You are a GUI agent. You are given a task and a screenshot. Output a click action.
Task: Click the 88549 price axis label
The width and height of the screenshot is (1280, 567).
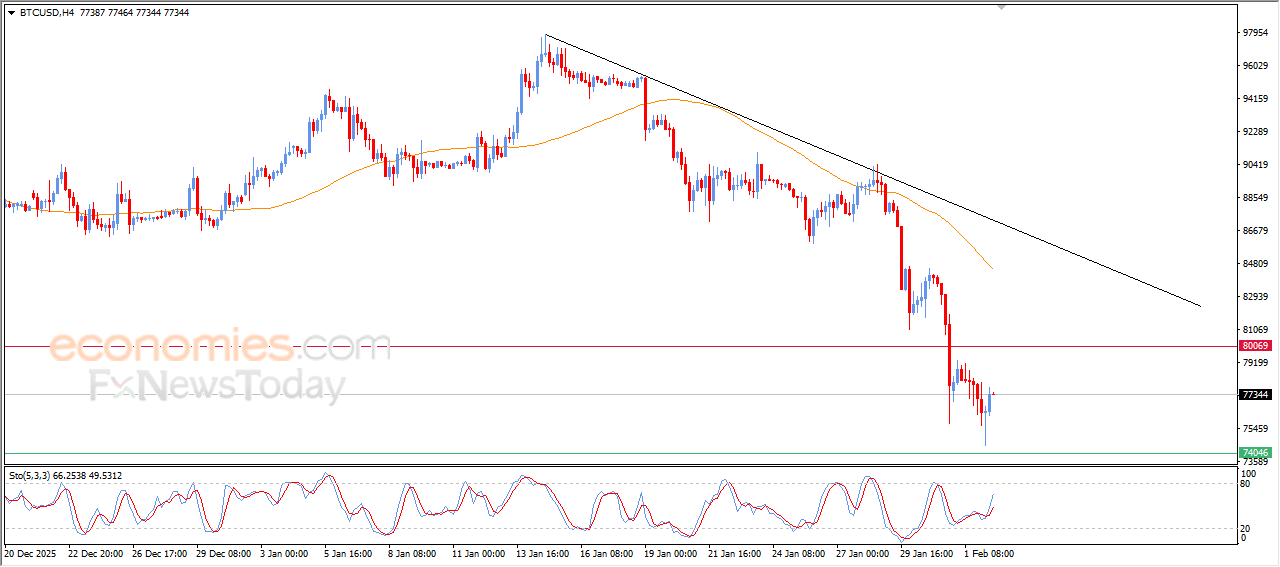point(1255,198)
